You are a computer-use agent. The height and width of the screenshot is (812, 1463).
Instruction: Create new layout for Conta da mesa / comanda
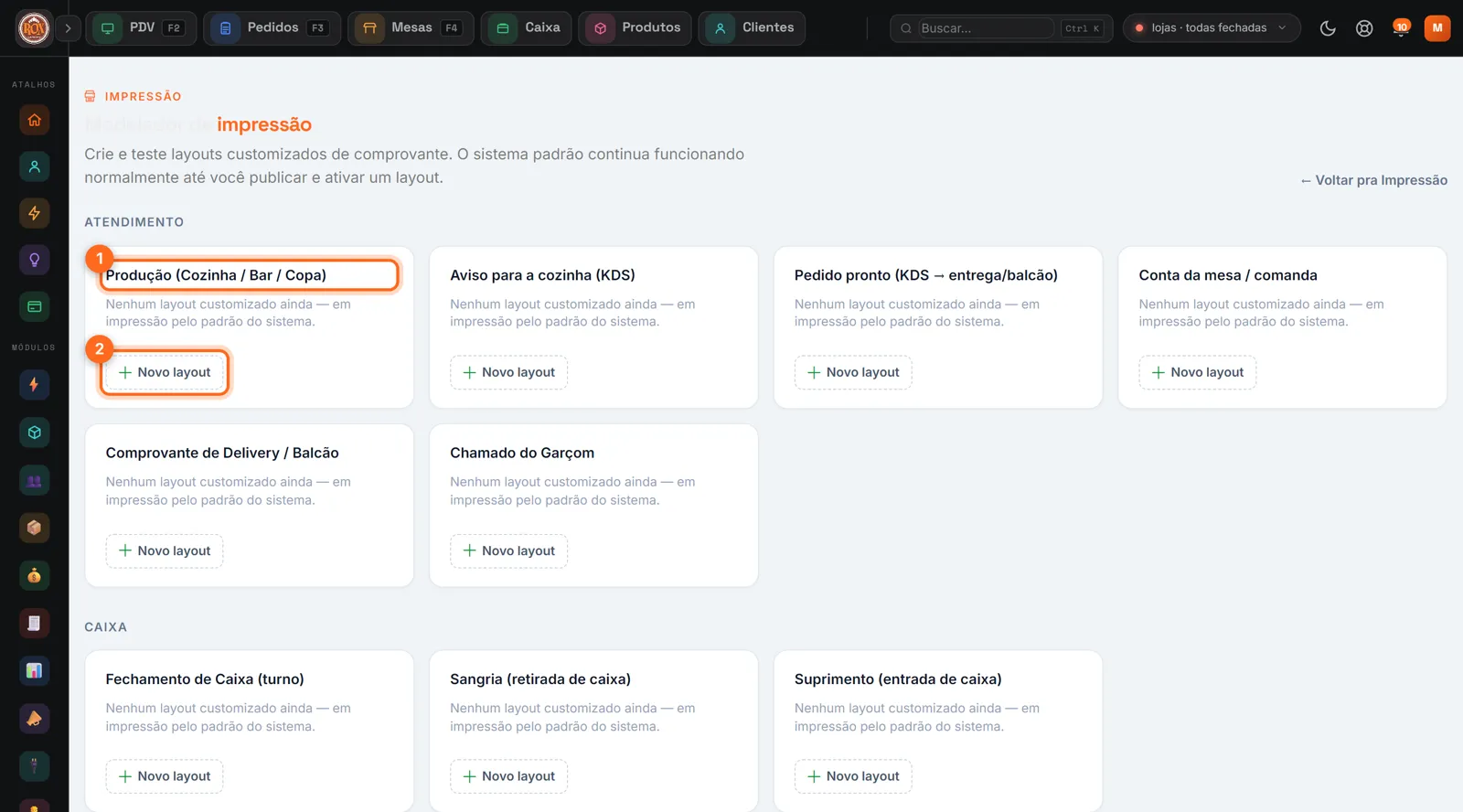[1198, 372]
